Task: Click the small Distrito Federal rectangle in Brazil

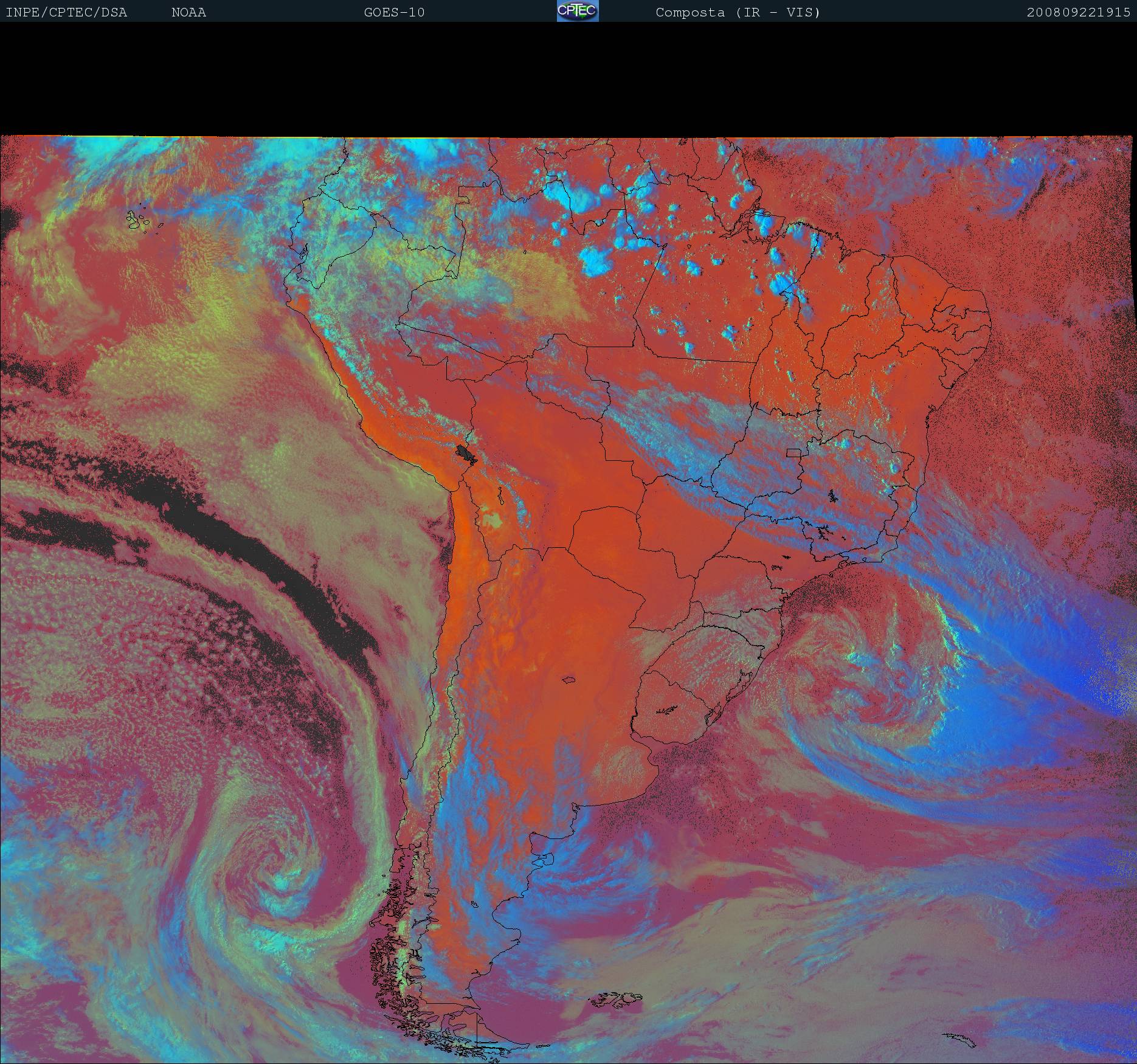Action: pyautogui.click(x=793, y=452)
